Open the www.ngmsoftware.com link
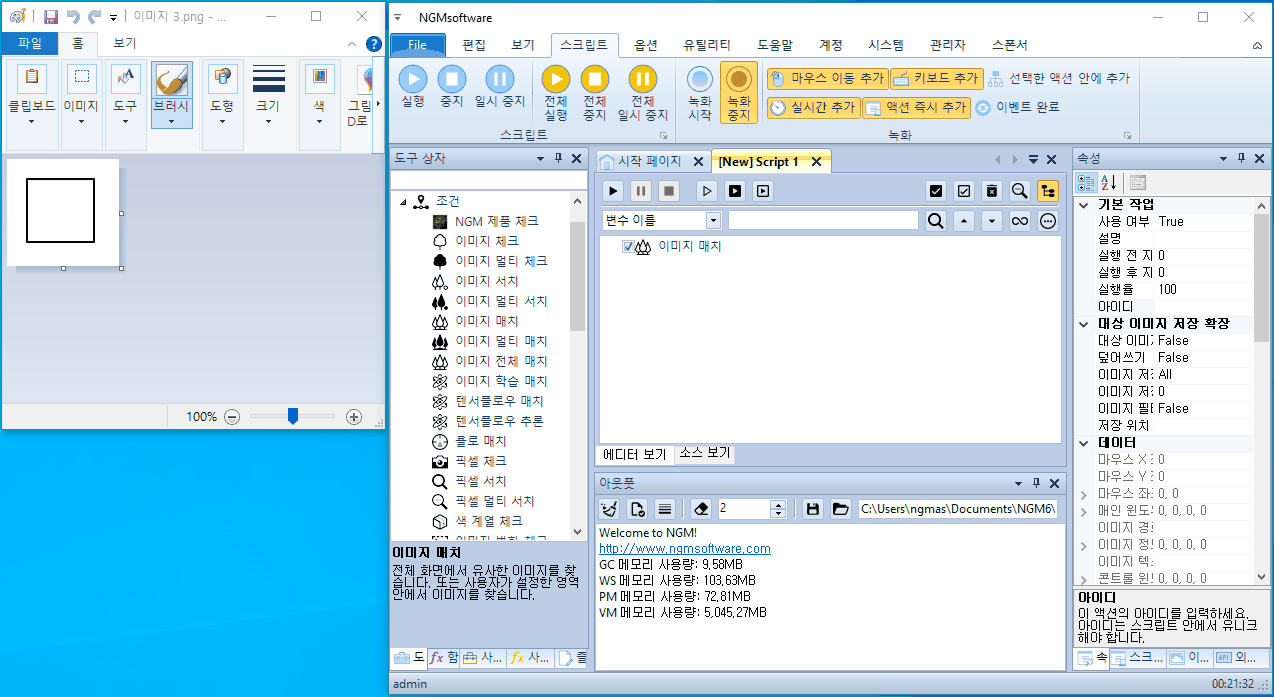The width and height of the screenshot is (1274, 697). point(685,549)
